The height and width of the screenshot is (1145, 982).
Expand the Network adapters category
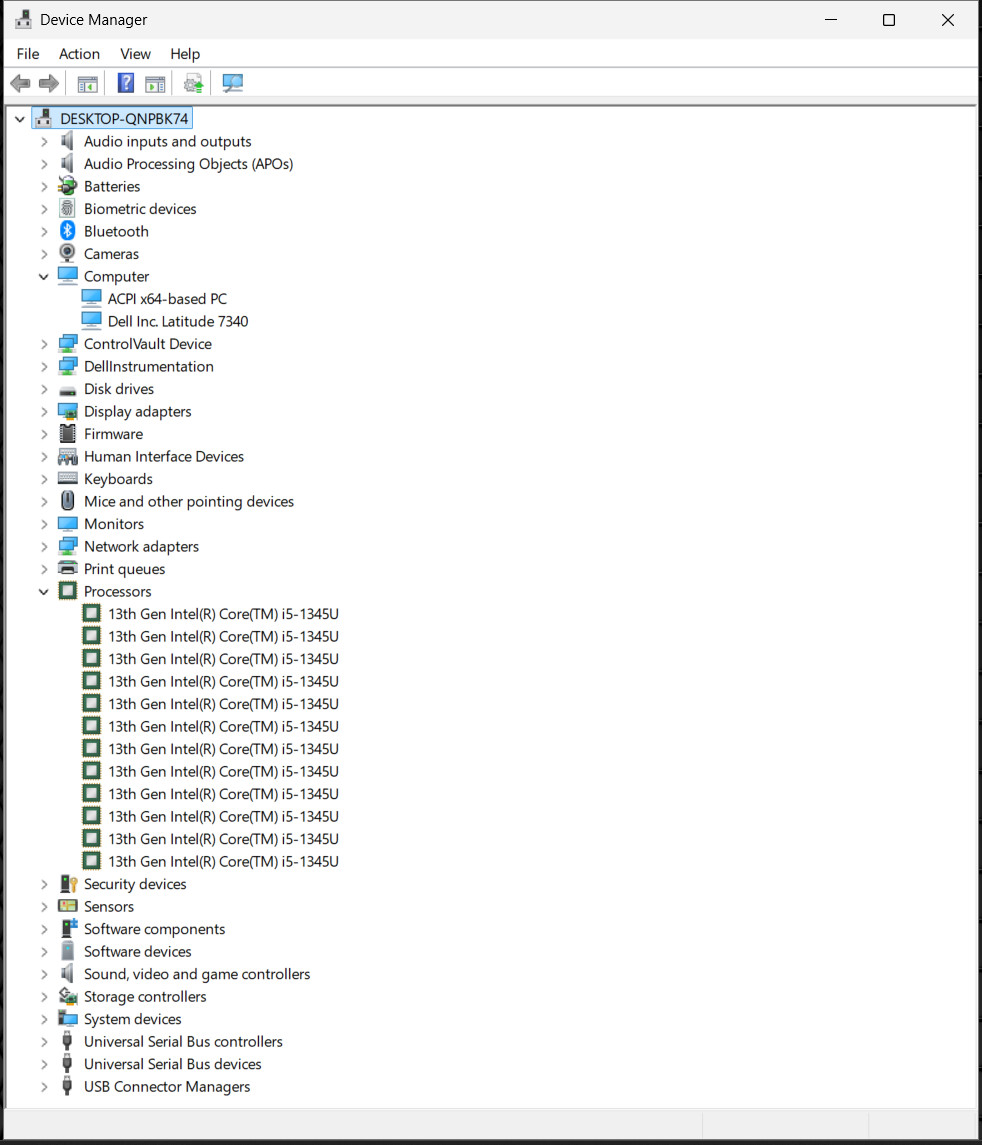44,546
